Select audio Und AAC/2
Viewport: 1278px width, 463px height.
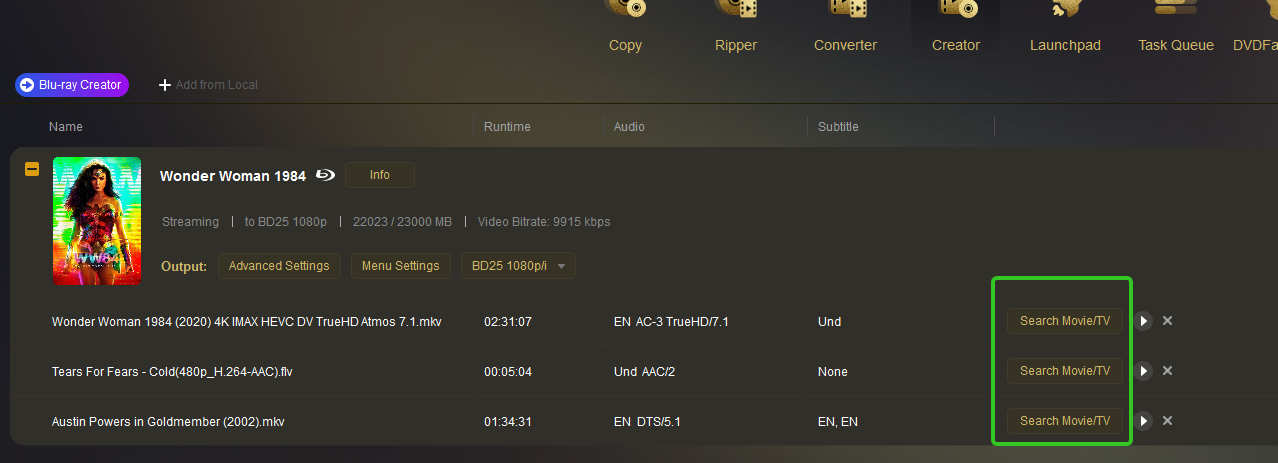click(645, 372)
